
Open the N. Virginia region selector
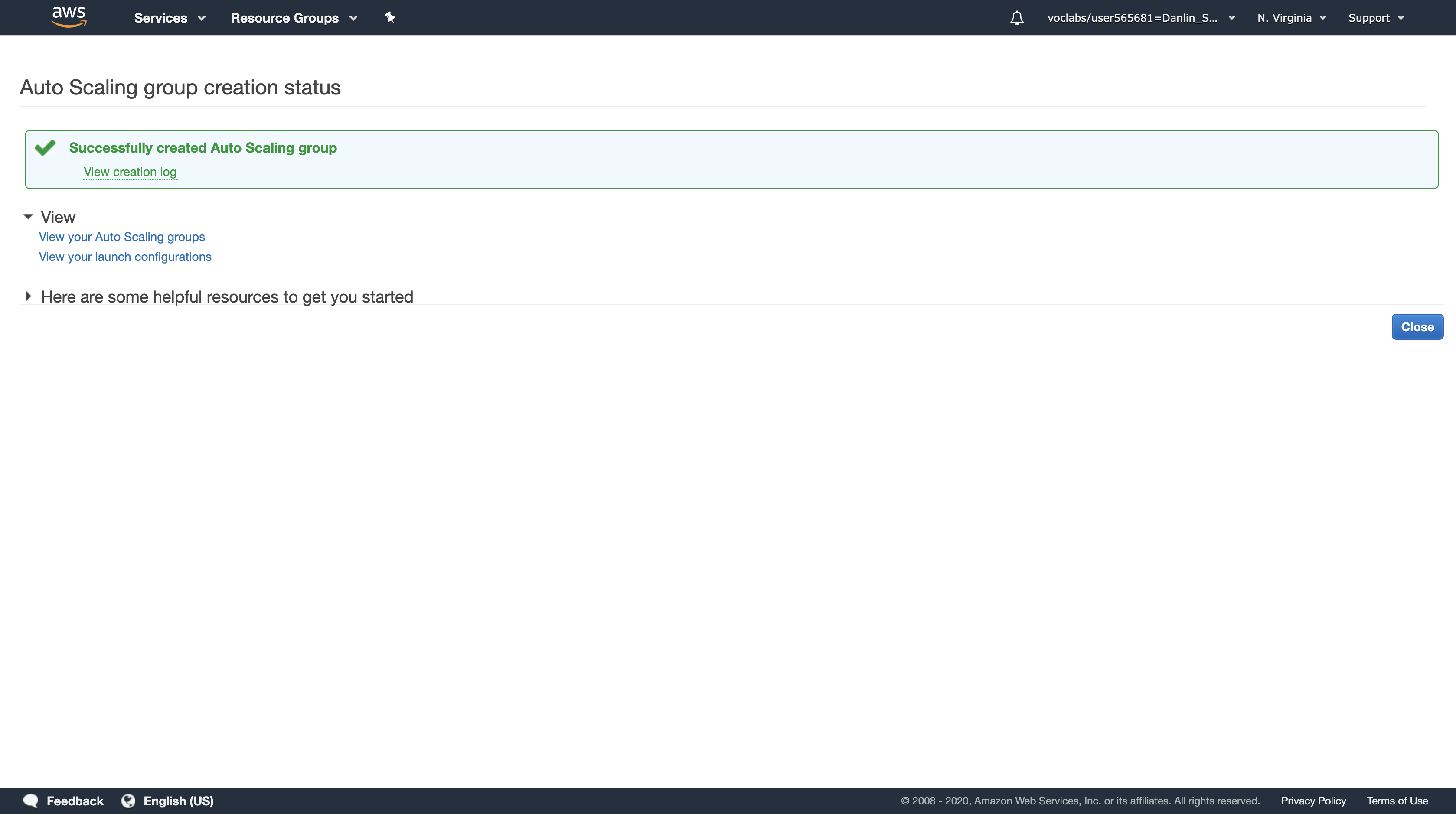click(x=1291, y=18)
